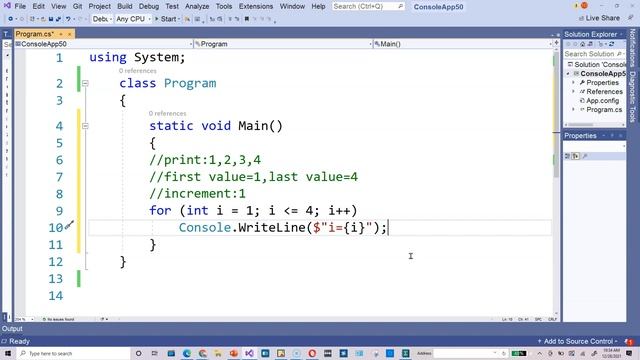Click the split editor window icon
The height and width of the screenshot is (360, 640).
(556, 42)
